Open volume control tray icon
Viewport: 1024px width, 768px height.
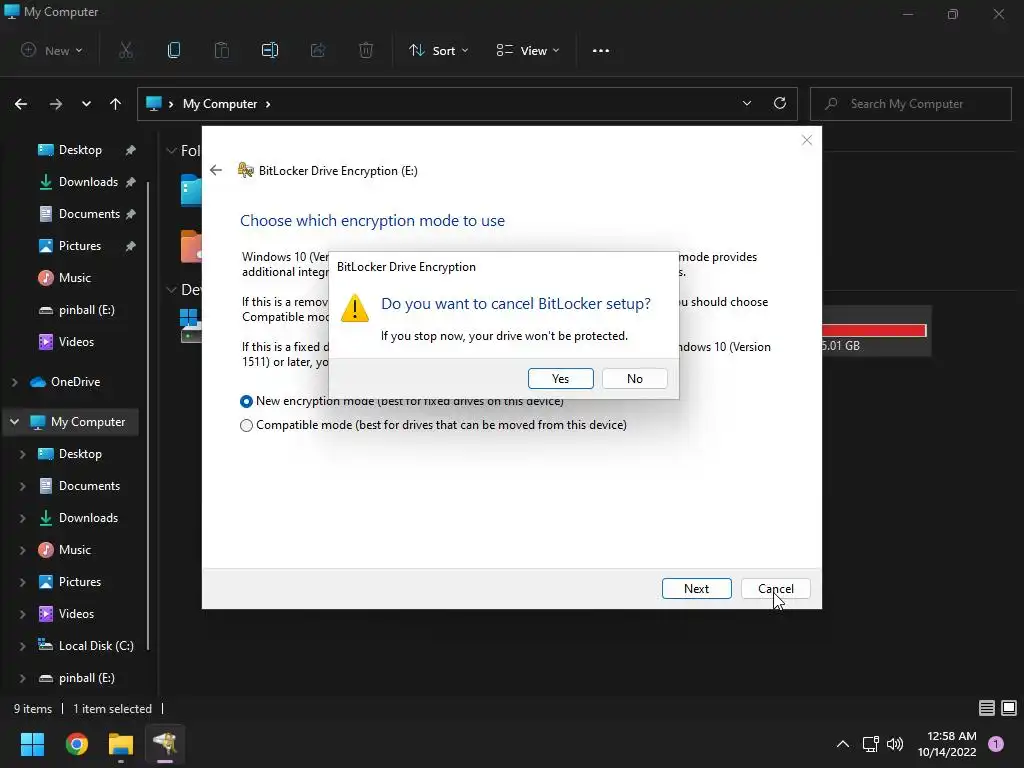click(x=895, y=744)
